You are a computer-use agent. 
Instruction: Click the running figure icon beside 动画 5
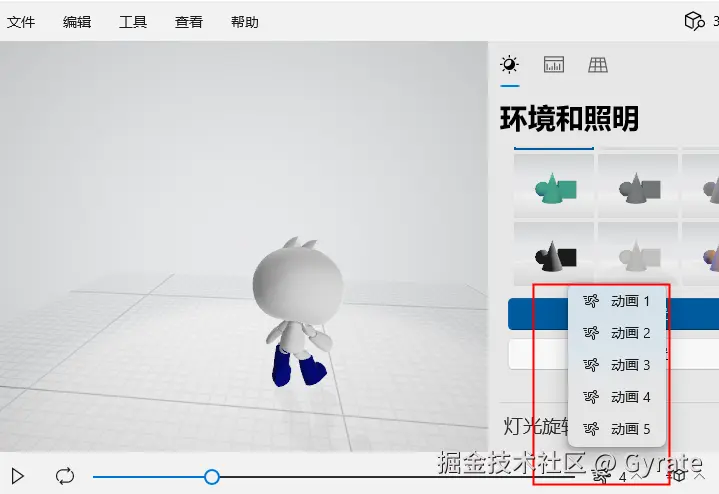pyautogui.click(x=591, y=429)
